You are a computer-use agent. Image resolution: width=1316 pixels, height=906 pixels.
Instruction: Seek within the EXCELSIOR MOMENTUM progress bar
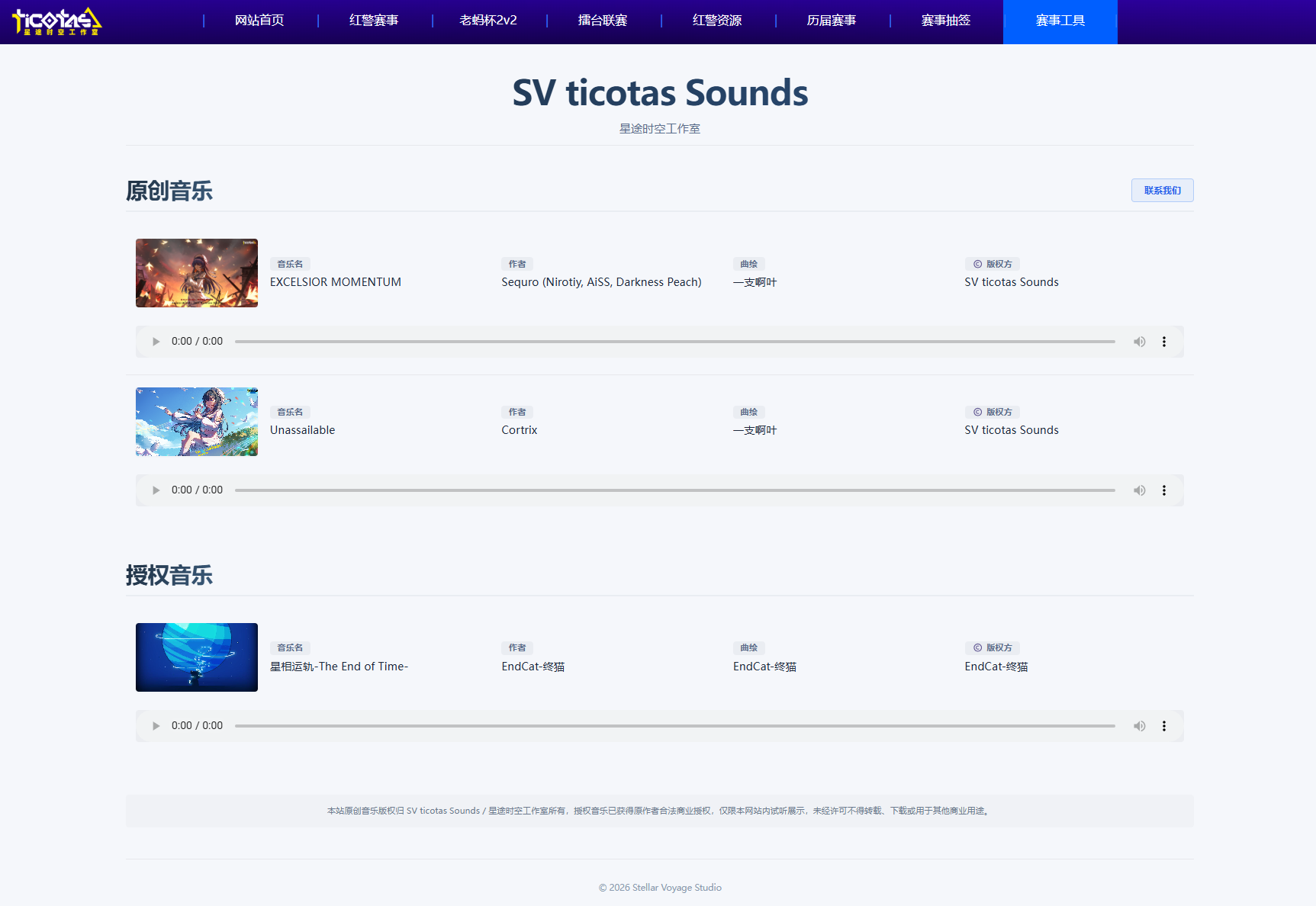pos(674,342)
